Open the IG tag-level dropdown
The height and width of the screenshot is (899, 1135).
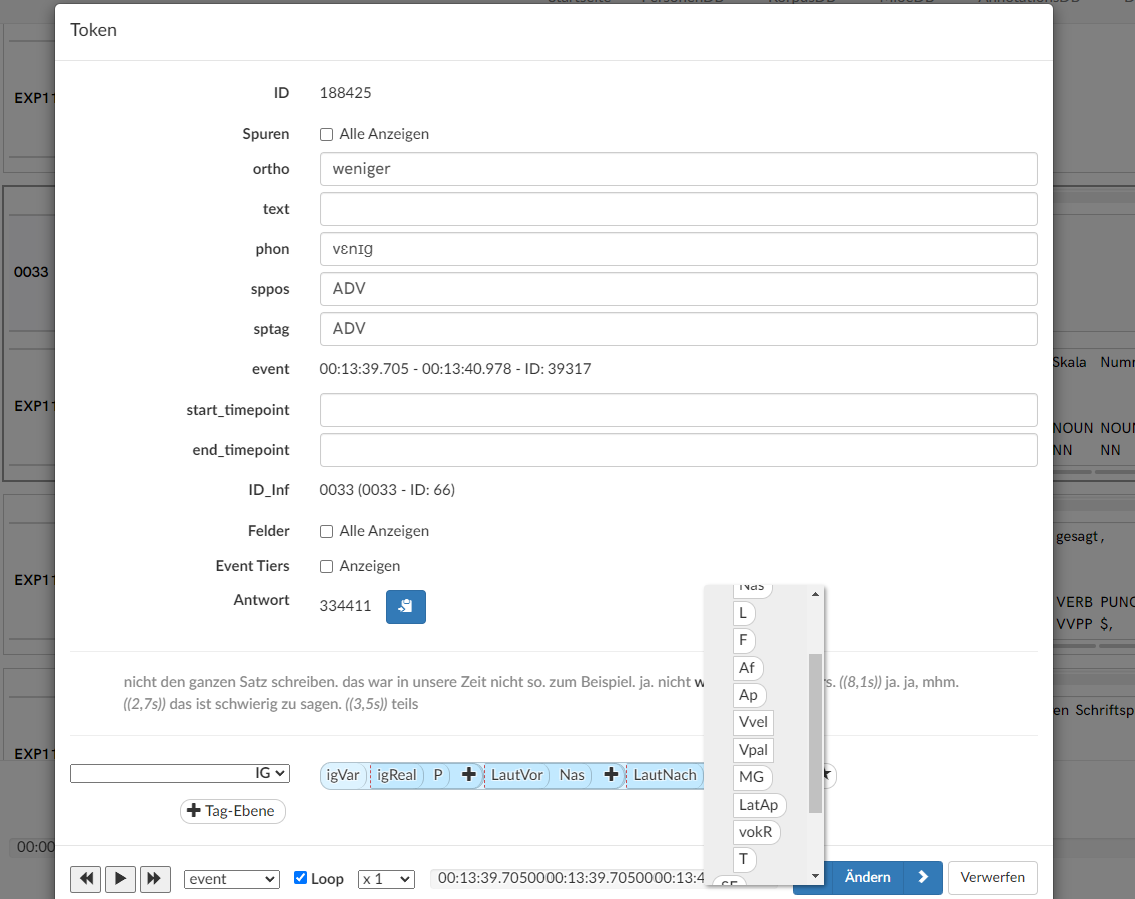coord(180,773)
